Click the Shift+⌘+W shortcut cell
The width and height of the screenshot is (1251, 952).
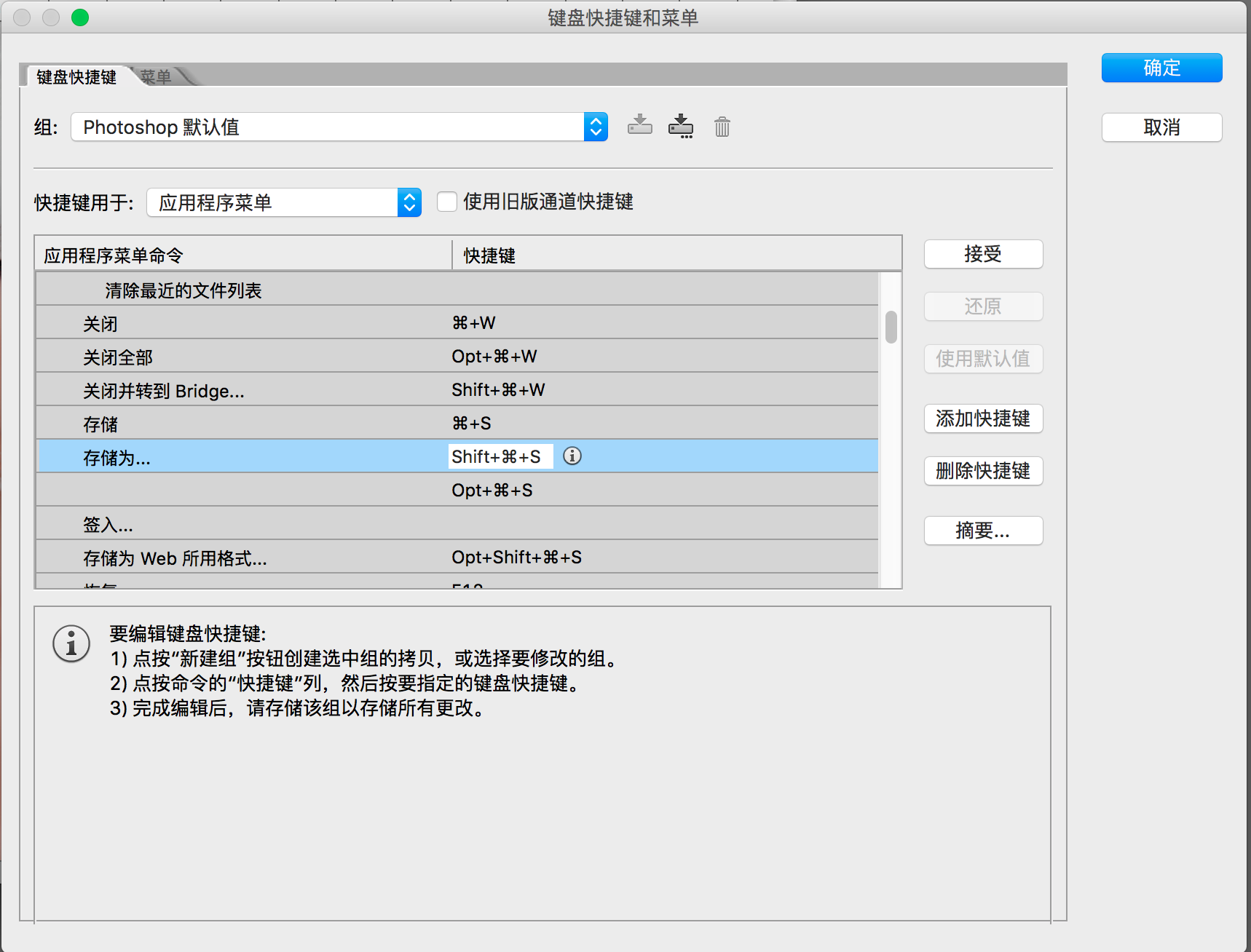coord(498,389)
